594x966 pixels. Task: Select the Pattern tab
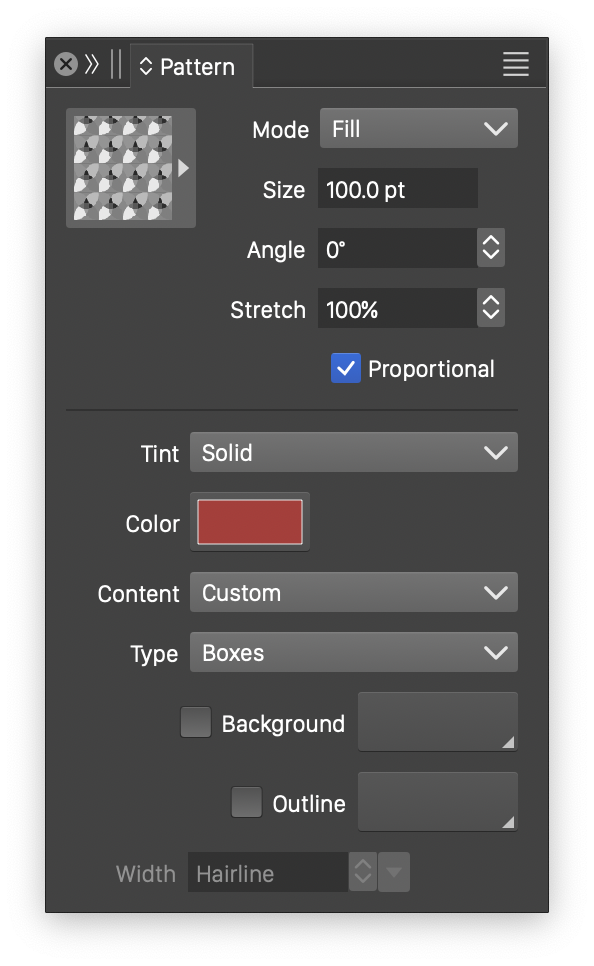192,67
